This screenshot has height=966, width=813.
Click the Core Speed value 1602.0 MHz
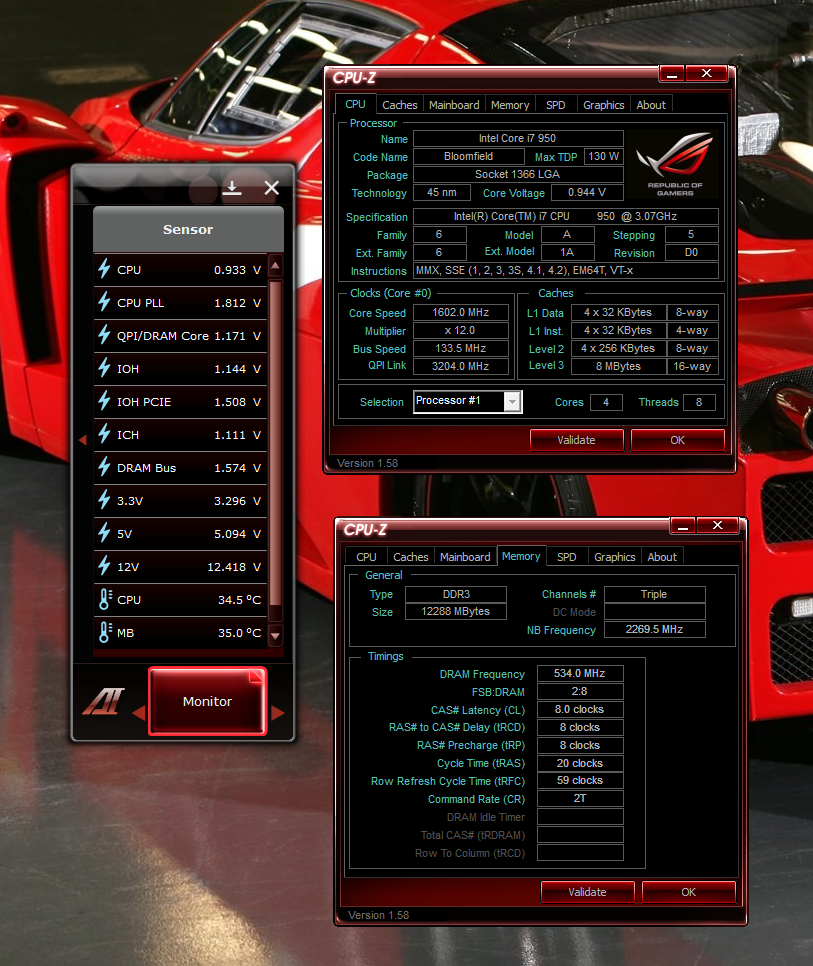coord(461,312)
